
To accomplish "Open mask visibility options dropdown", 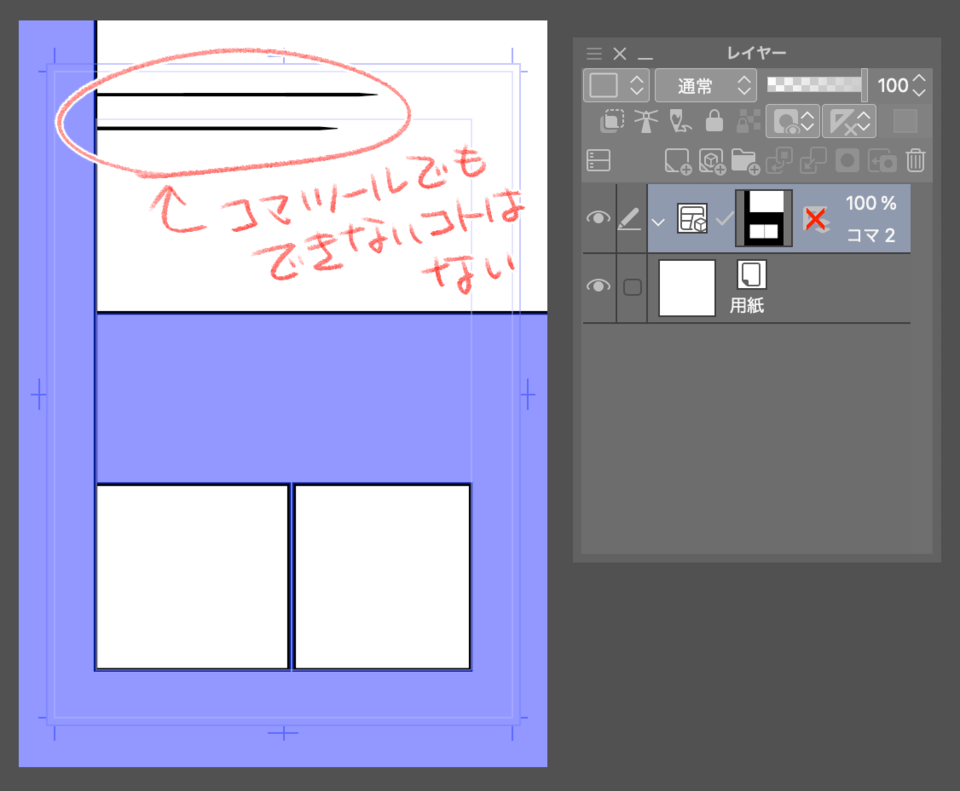I will point(793,121).
